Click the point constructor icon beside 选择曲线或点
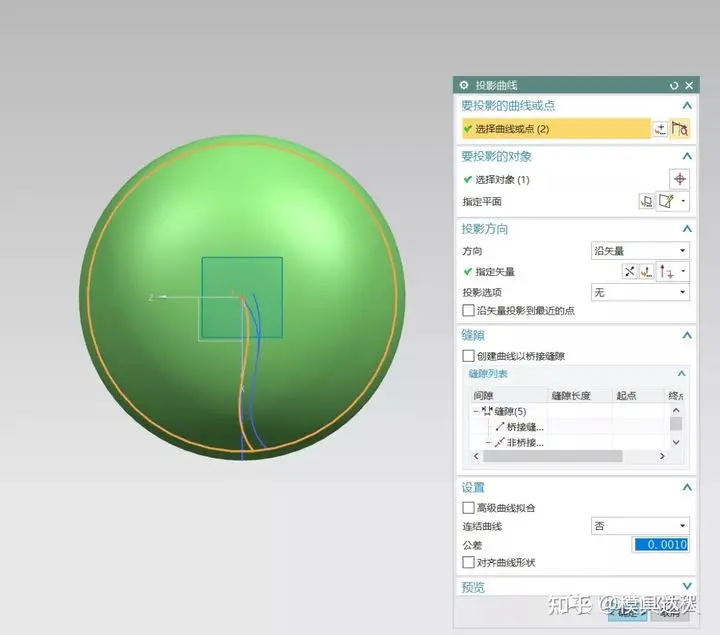This screenshot has width=720, height=635. coord(660,129)
